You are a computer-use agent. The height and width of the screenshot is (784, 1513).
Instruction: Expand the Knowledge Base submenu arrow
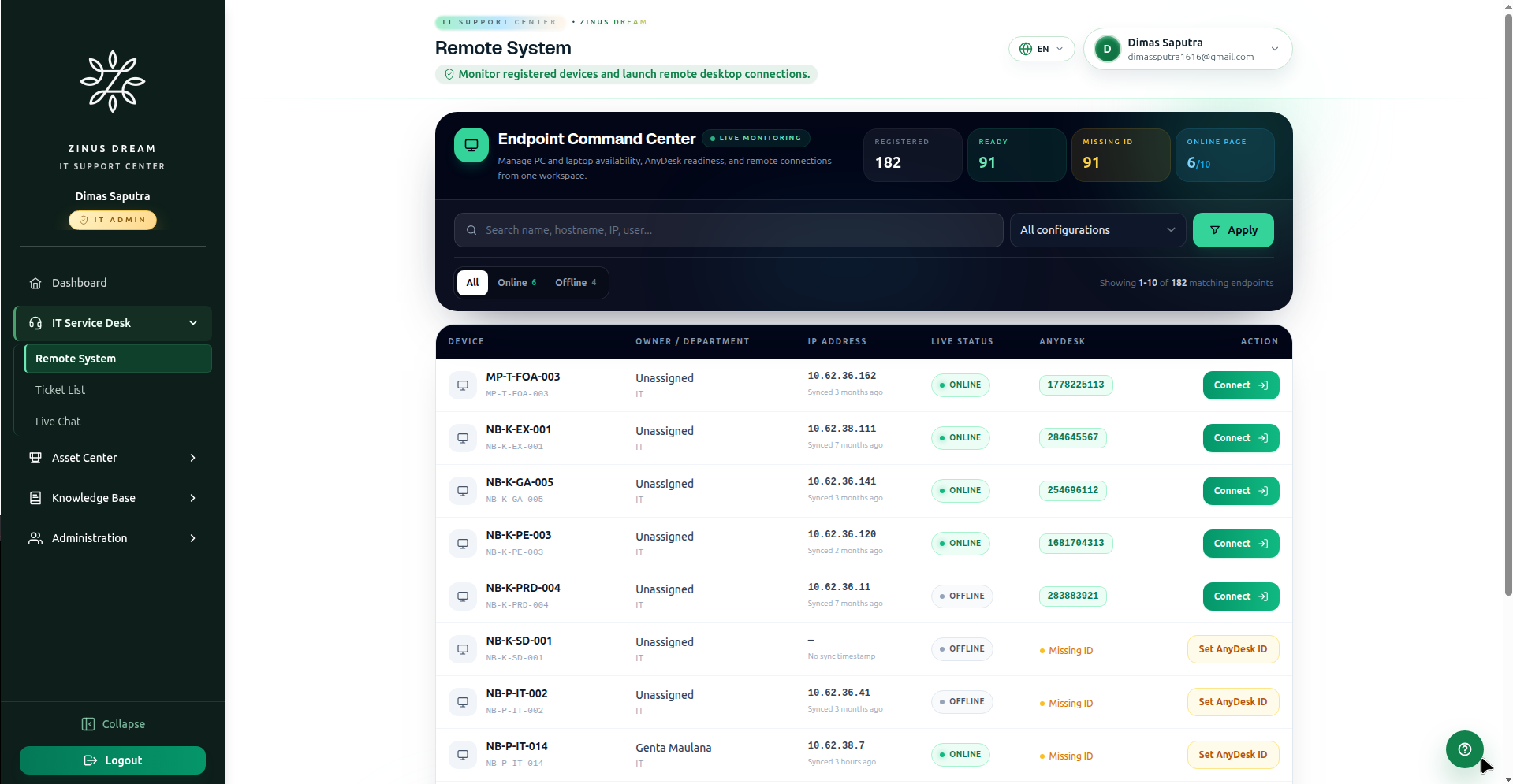tap(193, 498)
